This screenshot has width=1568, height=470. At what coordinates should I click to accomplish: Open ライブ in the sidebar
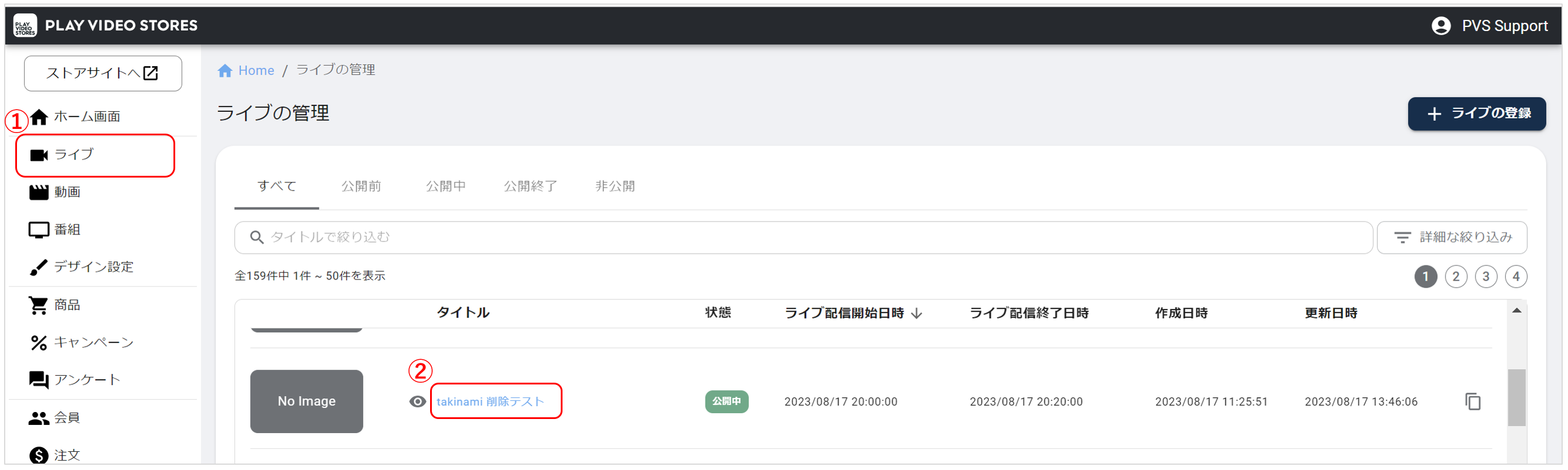(74, 155)
